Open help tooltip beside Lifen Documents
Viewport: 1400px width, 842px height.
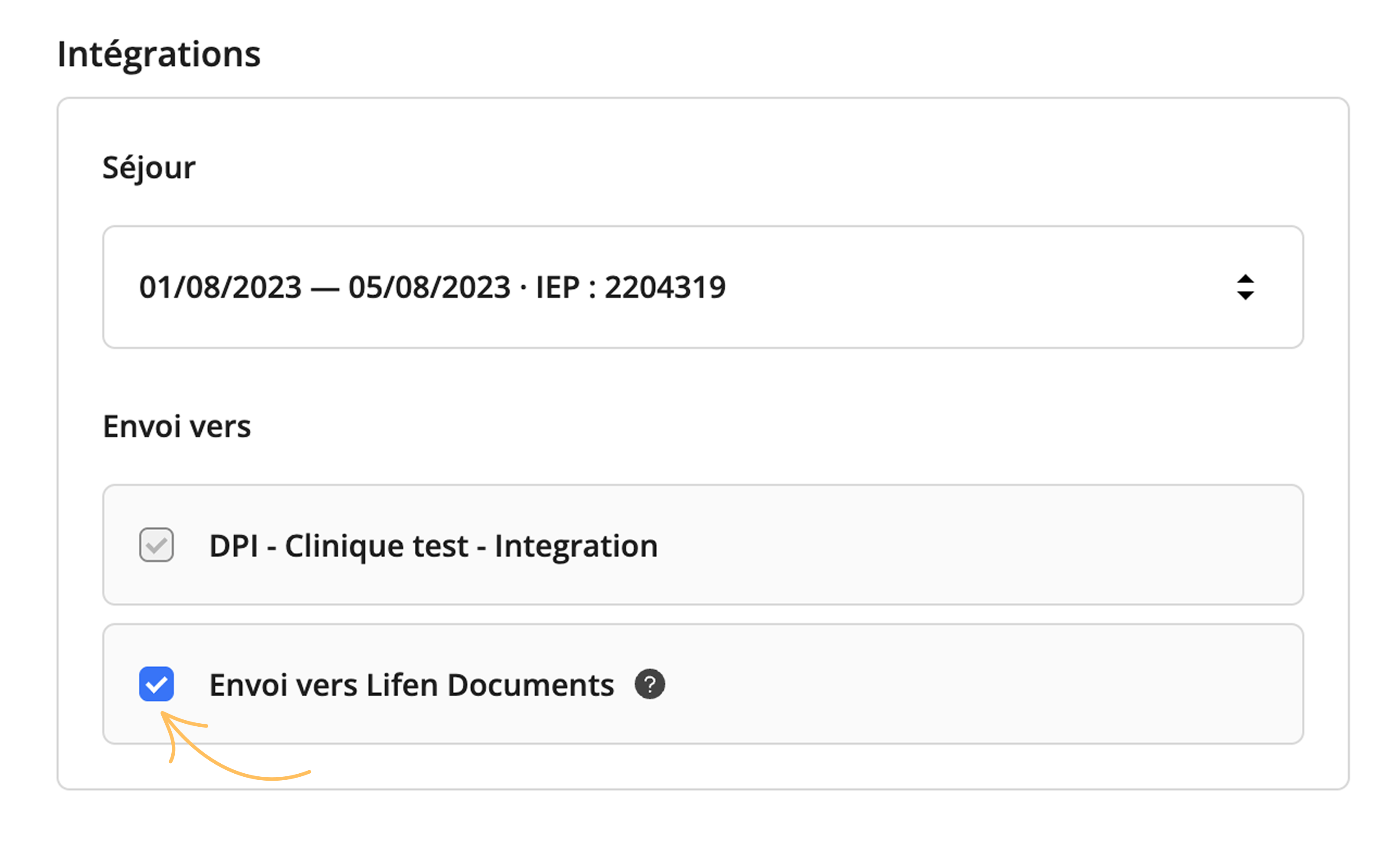coord(649,684)
